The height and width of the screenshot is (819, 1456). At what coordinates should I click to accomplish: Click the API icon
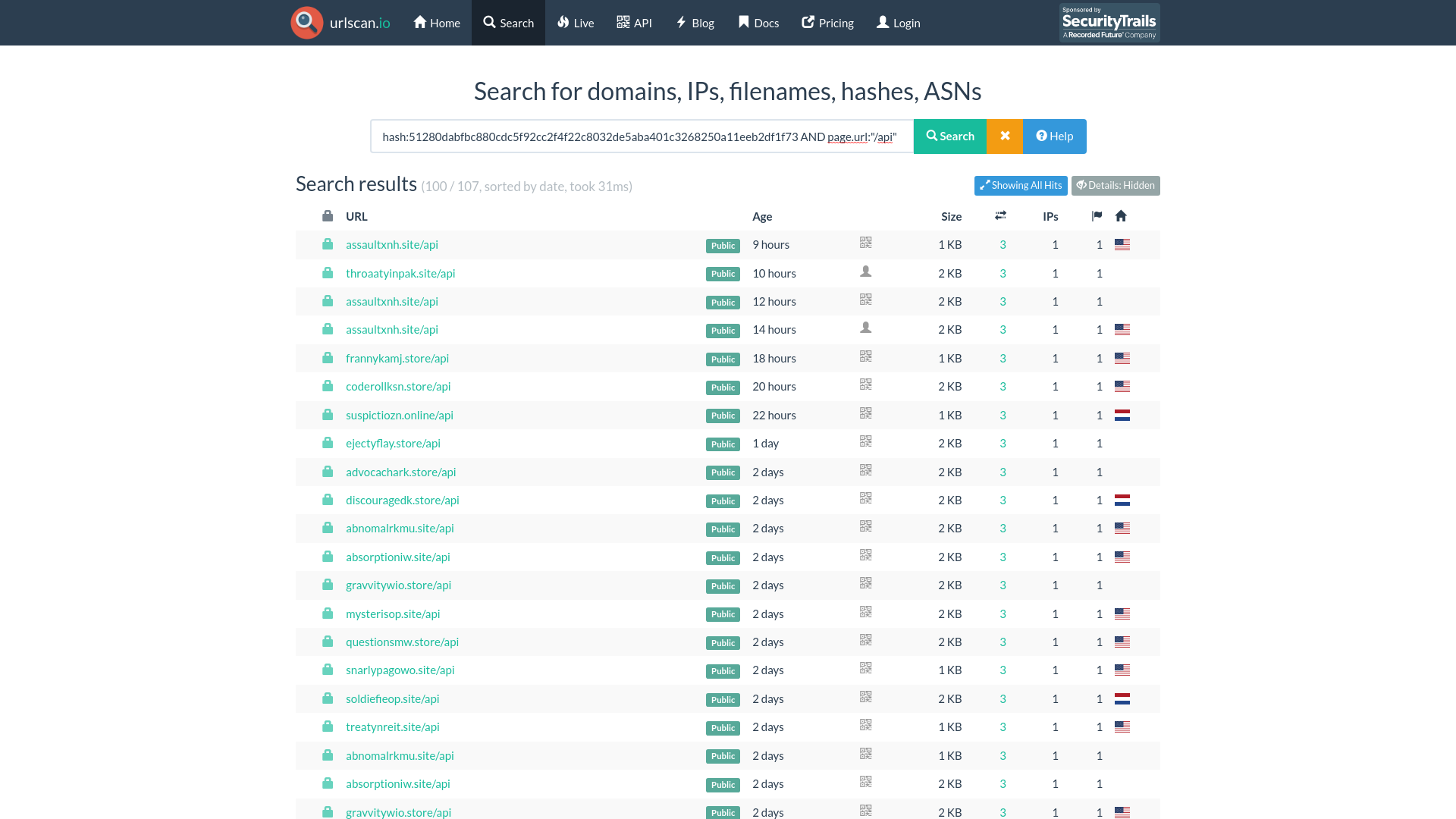tap(621, 22)
